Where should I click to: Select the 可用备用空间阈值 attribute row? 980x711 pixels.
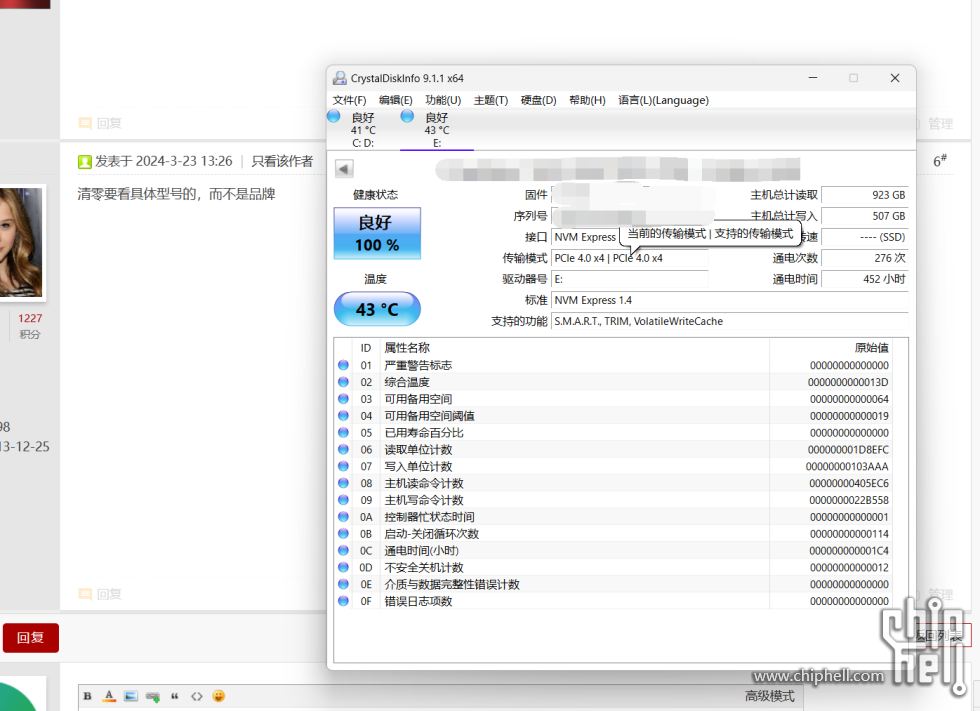pos(614,415)
